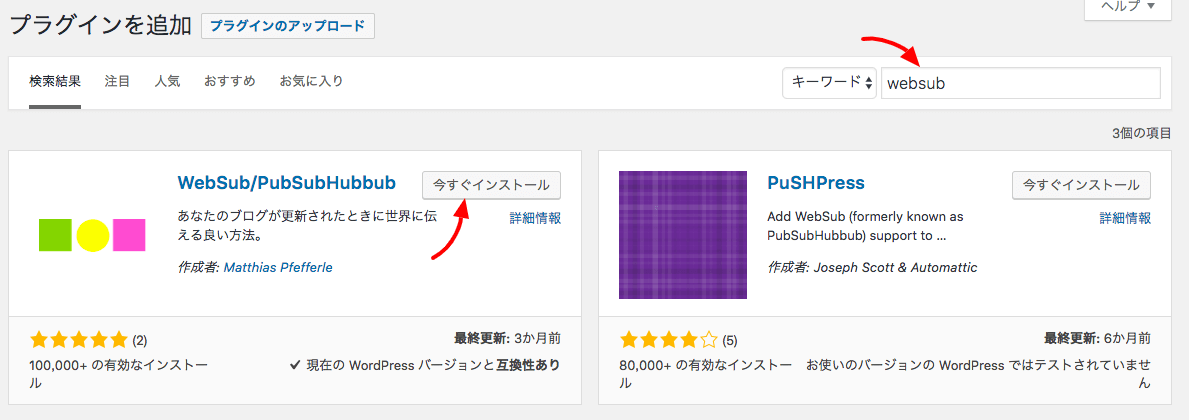Click the 80,000+ active installs text
Screen dimensions: 1189x420
point(706,374)
